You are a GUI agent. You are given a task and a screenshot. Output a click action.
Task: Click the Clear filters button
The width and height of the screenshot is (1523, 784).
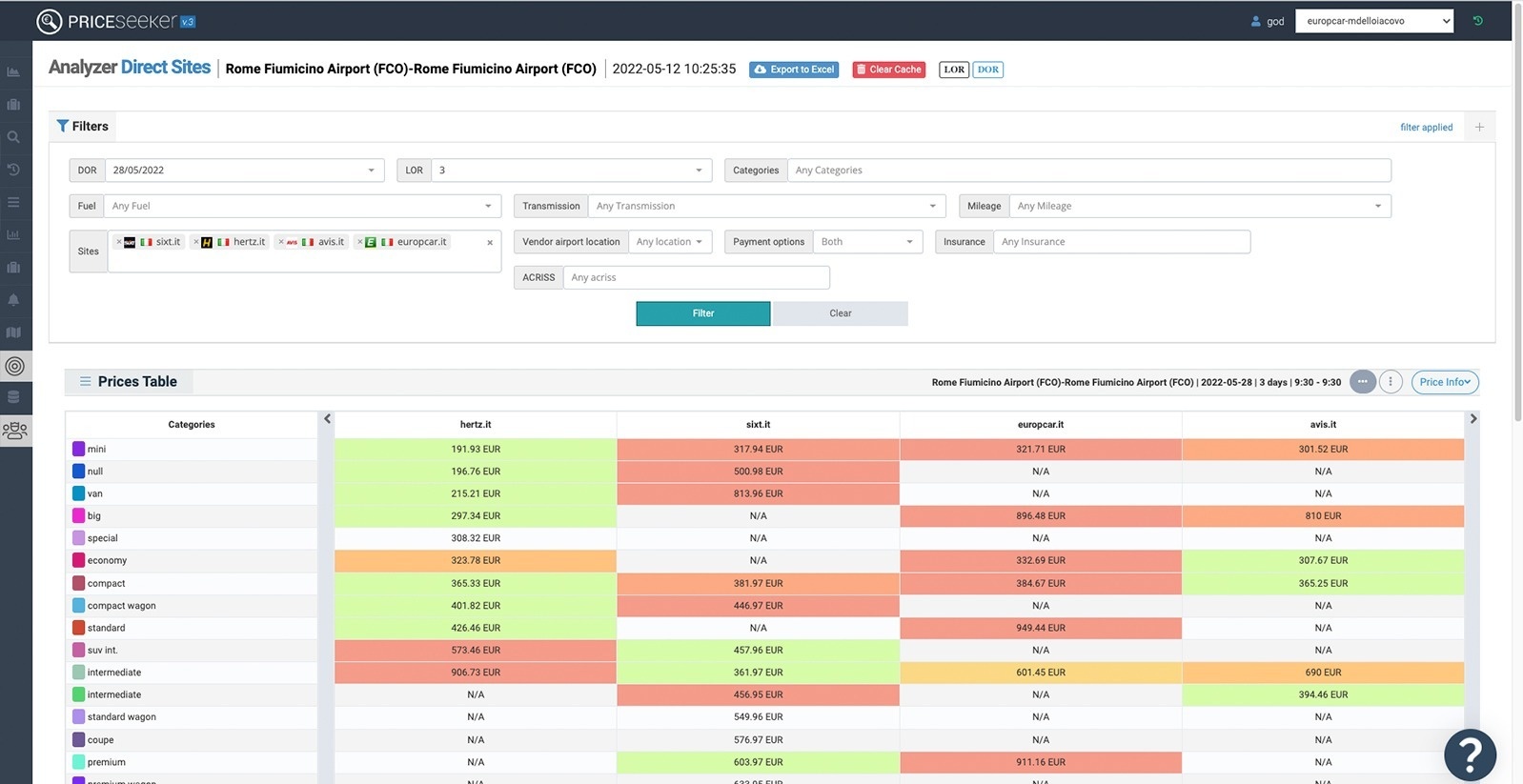click(x=841, y=313)
